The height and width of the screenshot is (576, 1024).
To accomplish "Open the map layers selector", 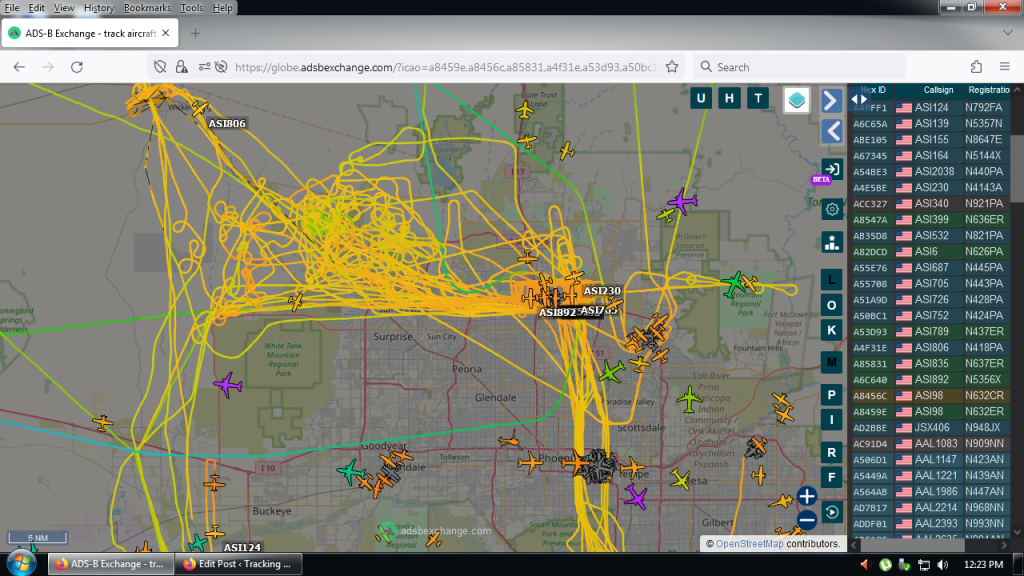I will point(796,100).
